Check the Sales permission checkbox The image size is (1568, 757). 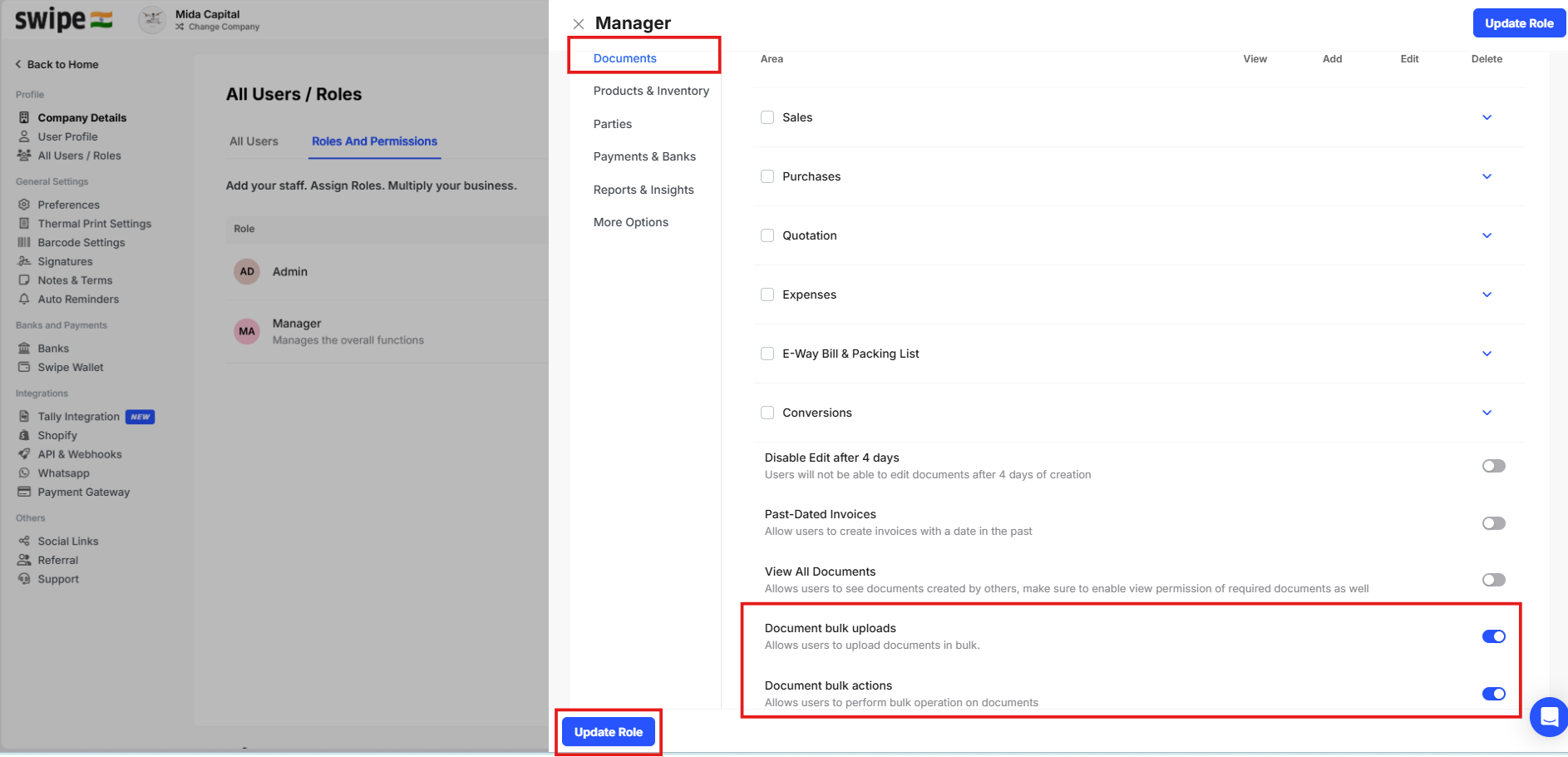click(767, 117)
